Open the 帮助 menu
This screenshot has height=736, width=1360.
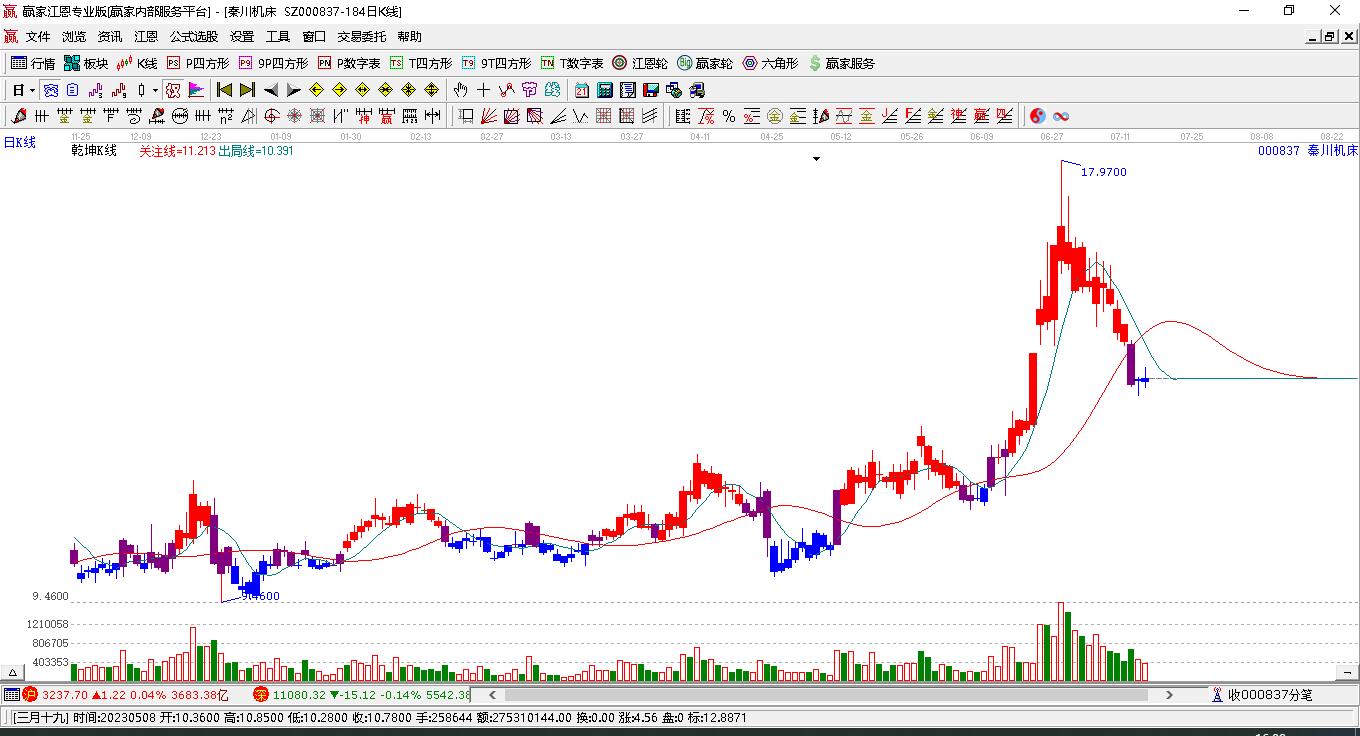pyautogui.click(x=409, y=37)
